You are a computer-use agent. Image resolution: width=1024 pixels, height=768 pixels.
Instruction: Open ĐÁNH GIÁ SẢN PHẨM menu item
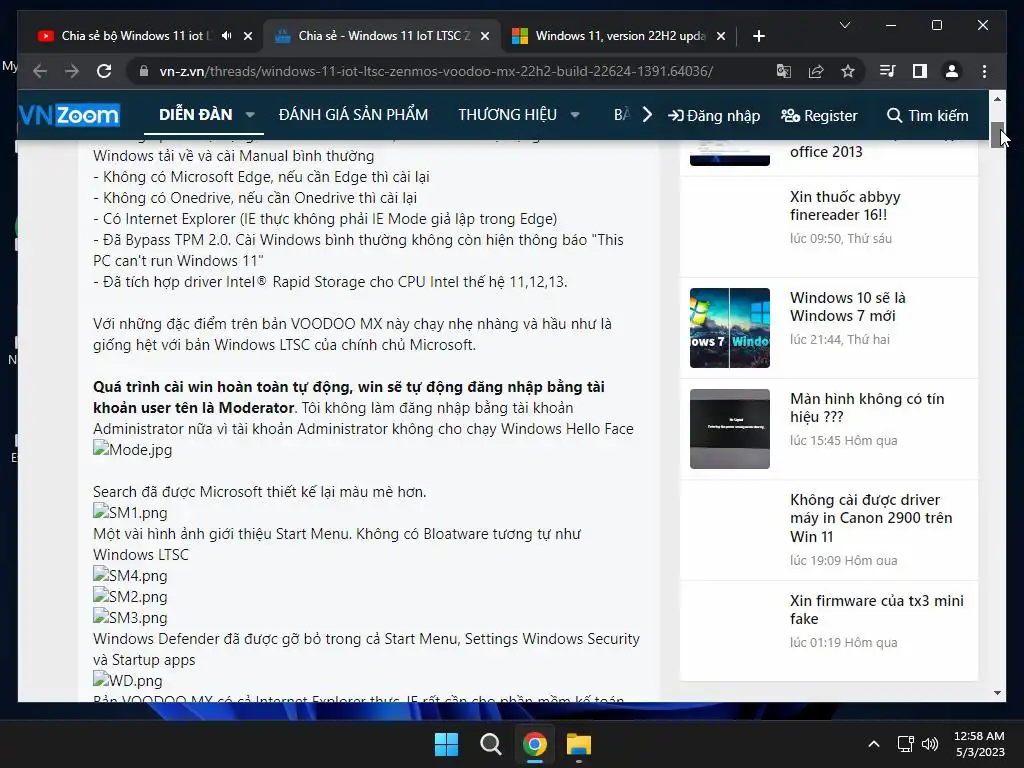coord(353,115)
